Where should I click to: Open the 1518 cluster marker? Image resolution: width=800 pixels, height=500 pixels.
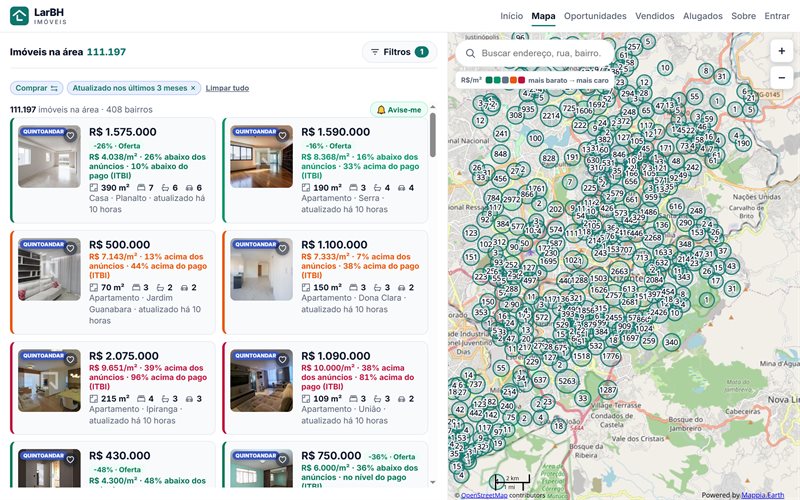(582, 356)
